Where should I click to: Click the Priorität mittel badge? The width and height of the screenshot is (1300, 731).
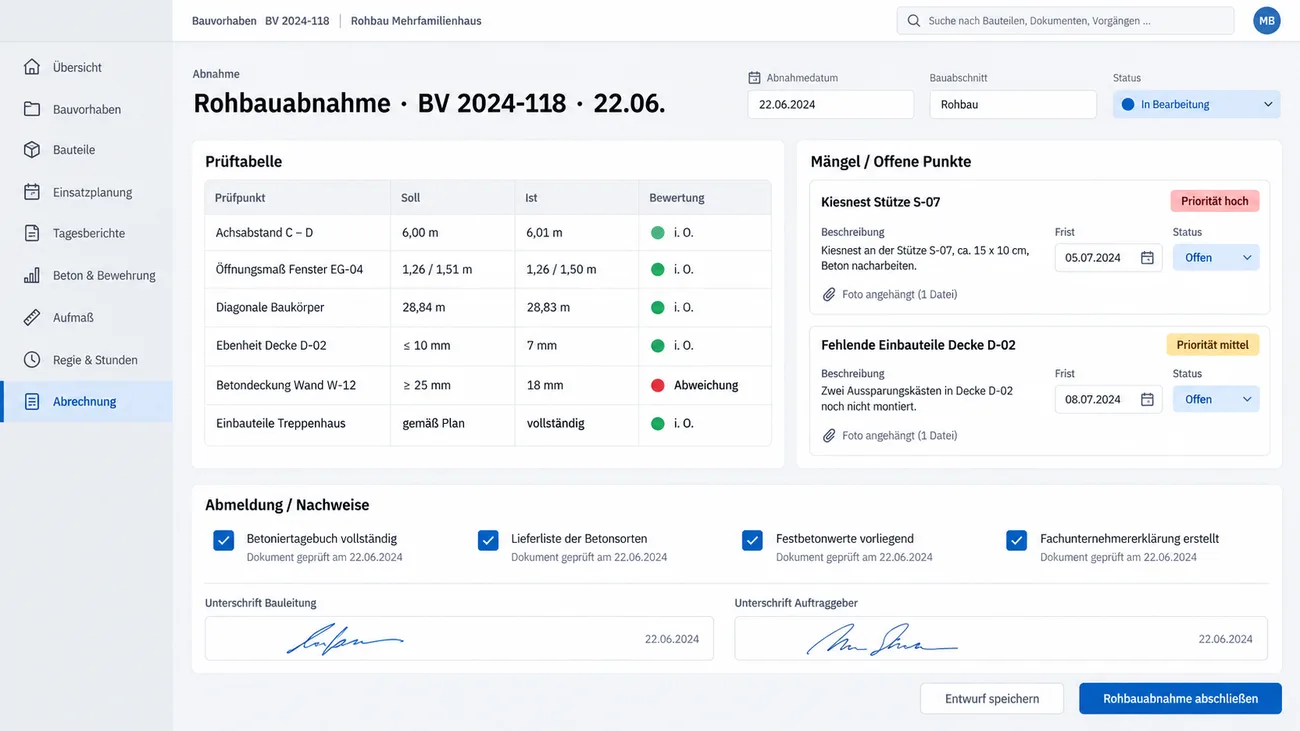pyautogui.click(x=1212, y=345)
